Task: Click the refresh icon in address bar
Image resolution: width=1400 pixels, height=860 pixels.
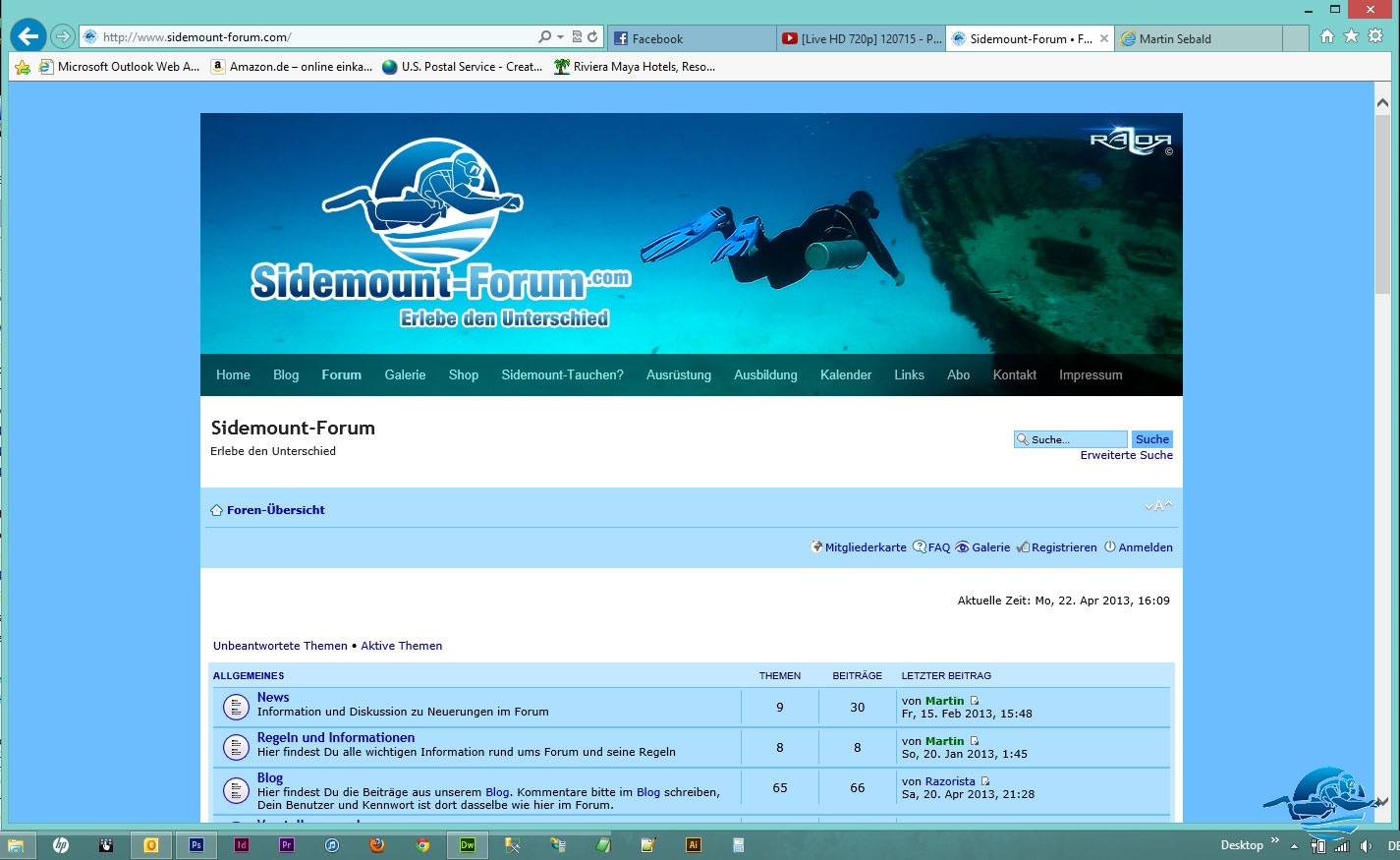Action: (x=592, y=37)
